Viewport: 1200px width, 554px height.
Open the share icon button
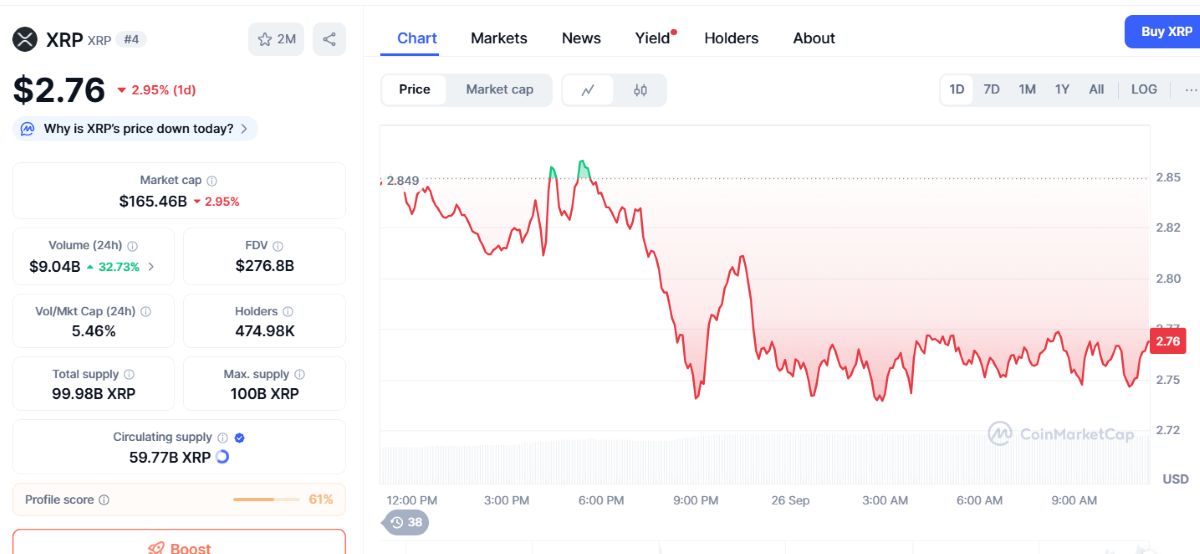point(329,40)
